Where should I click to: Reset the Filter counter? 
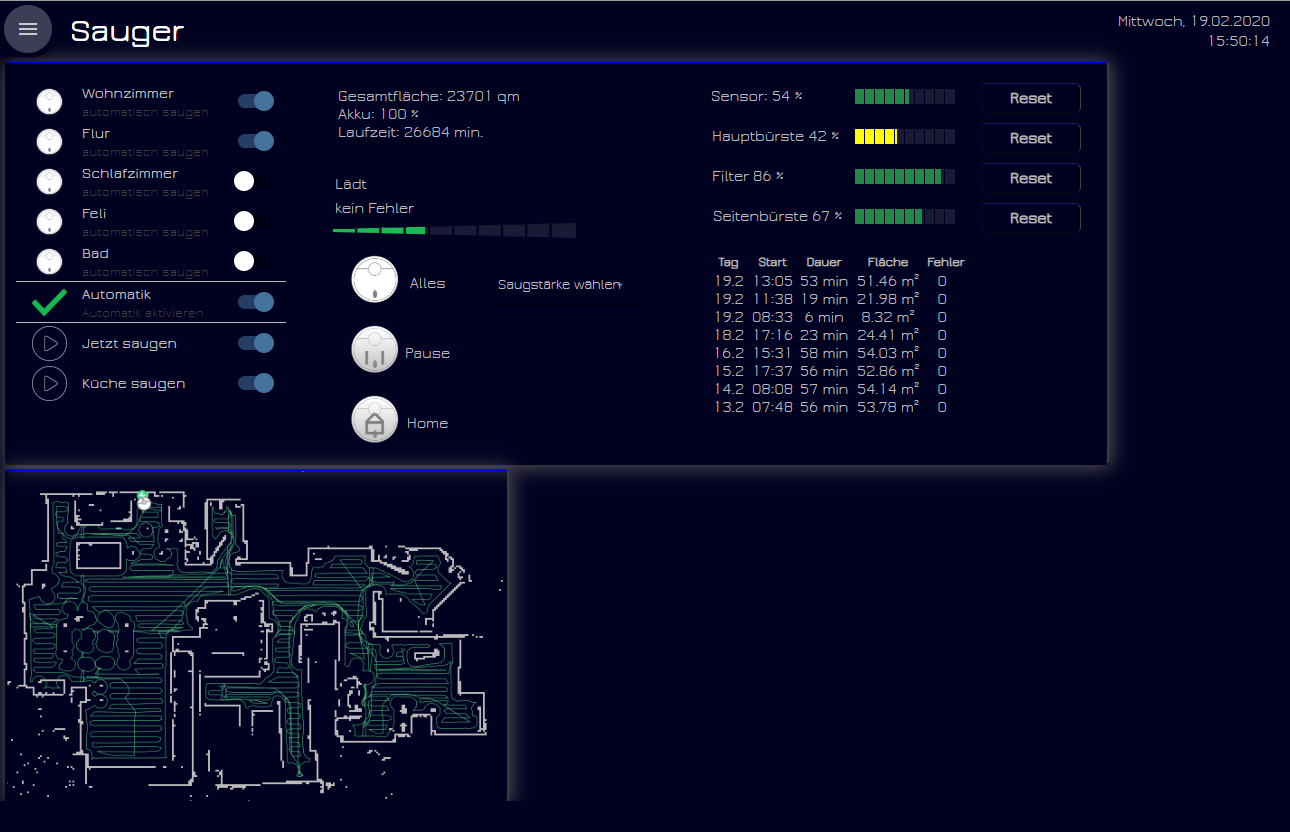[x=1031, y=178]
